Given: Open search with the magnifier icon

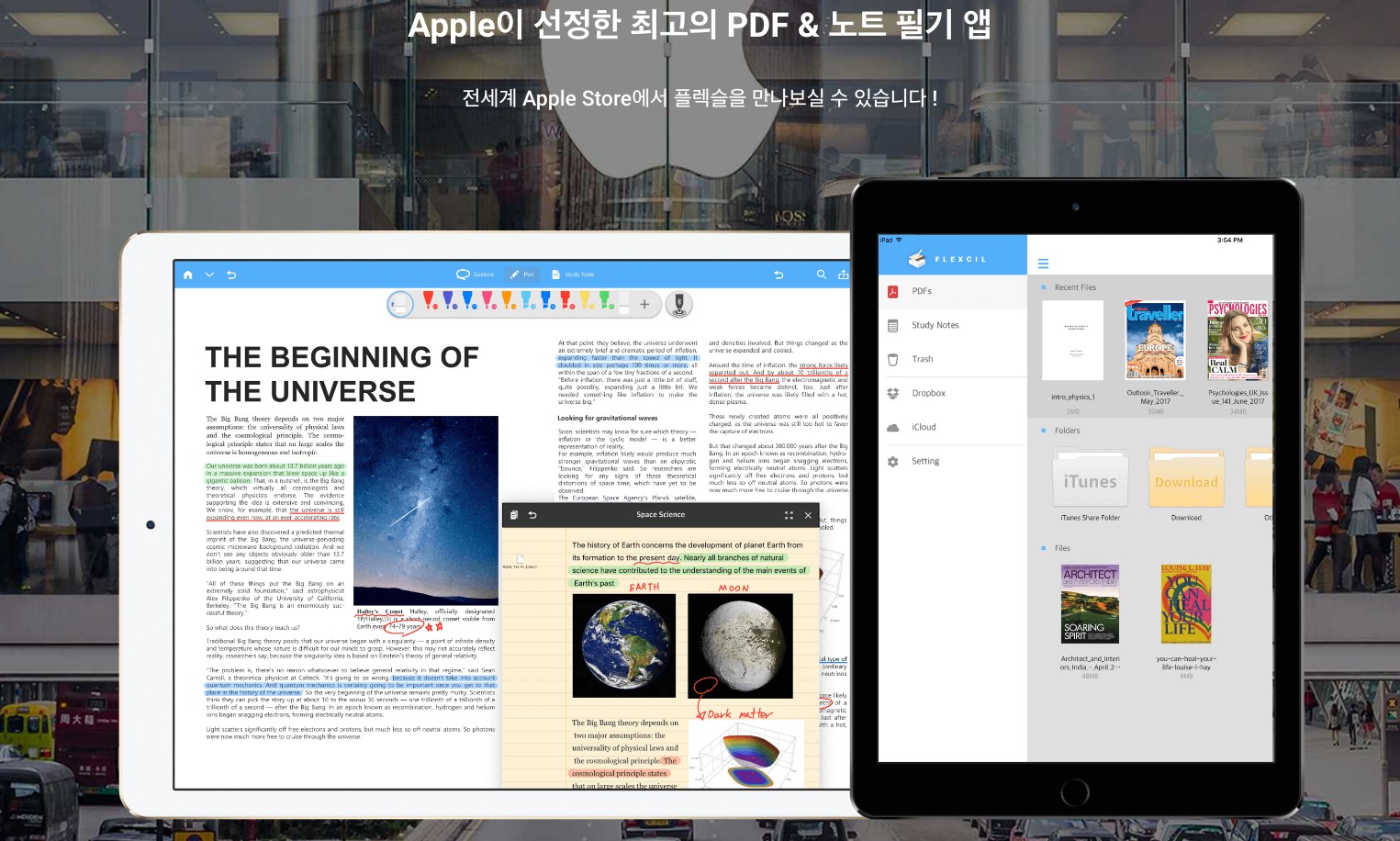Looking at the screenshot, I should [x=822, y=275].
